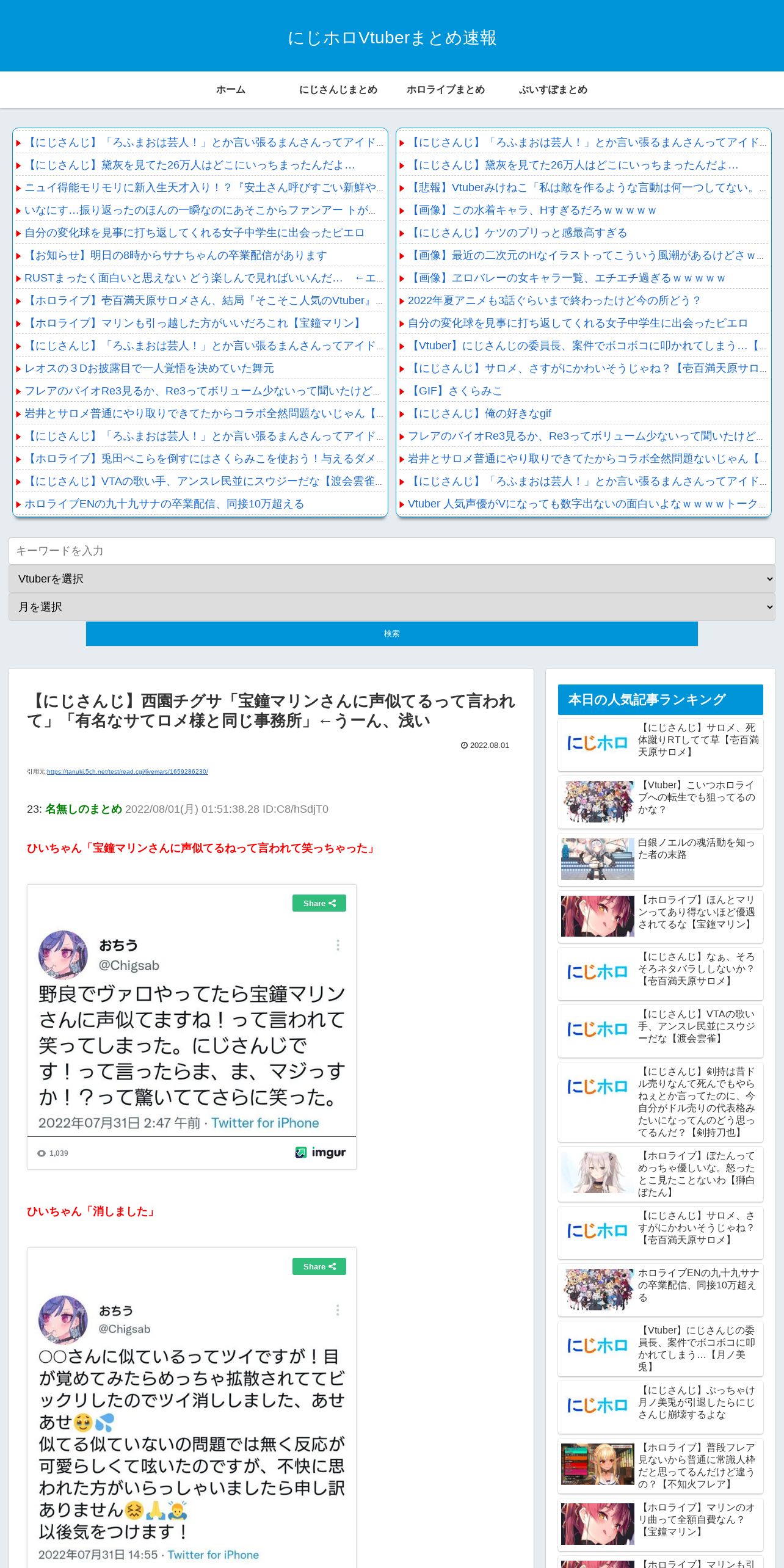Viewport: 784px width, 1568px height.
Task: Click Twitter for iPhone link in second tweet
Action: coord(213,1555)
